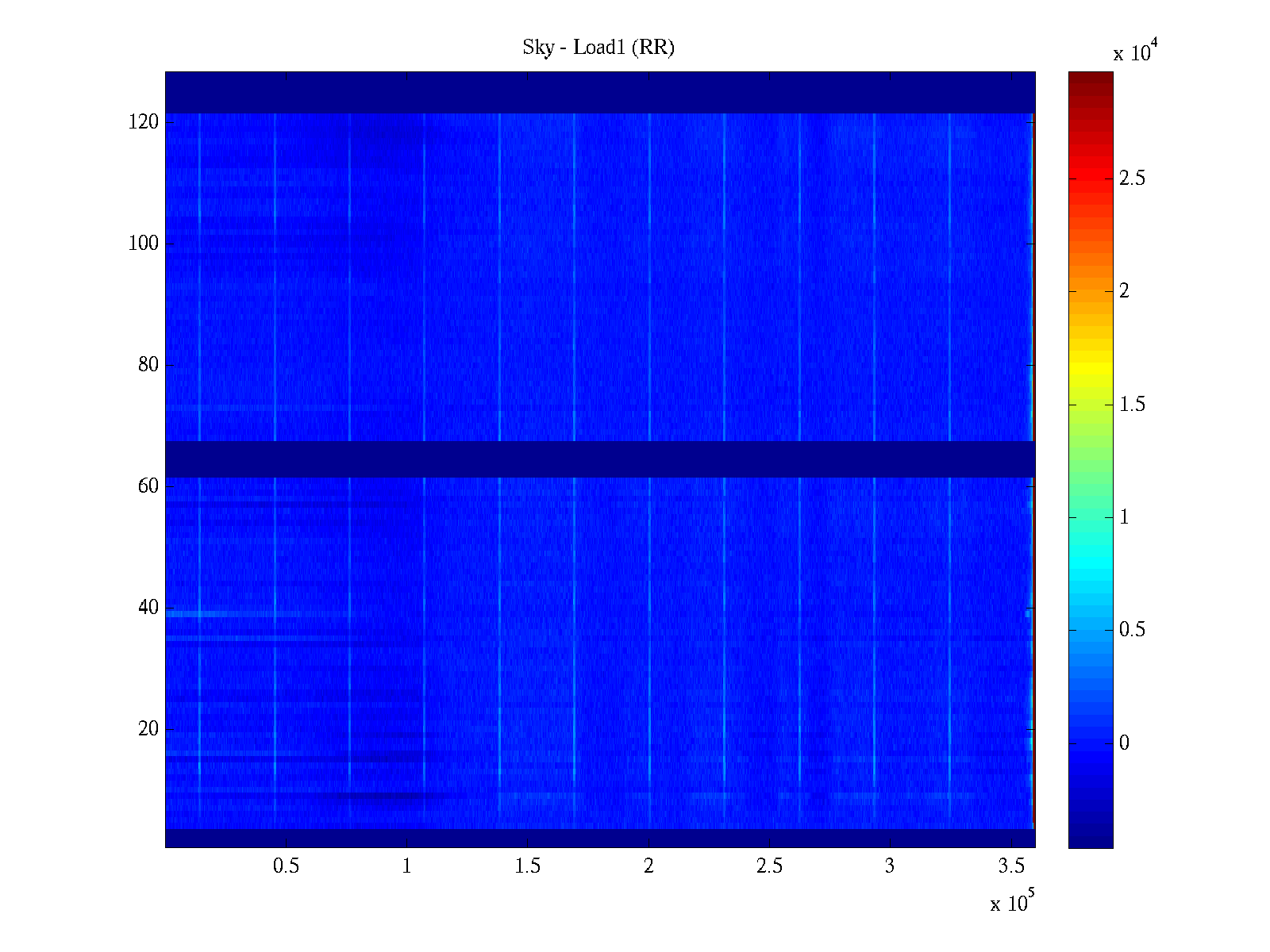Select the x-axis tick label 3.5
Image resolution: width=1270 pixels, height=952 pixels.
coord(1011,866)
